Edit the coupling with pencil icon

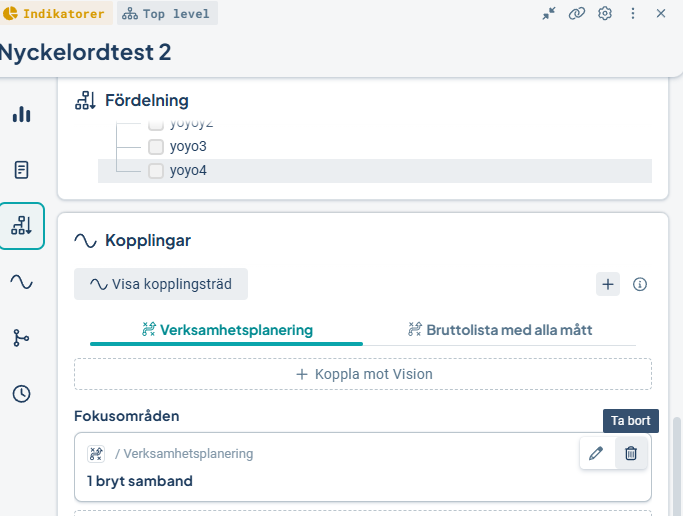click(x=596, y=453)
